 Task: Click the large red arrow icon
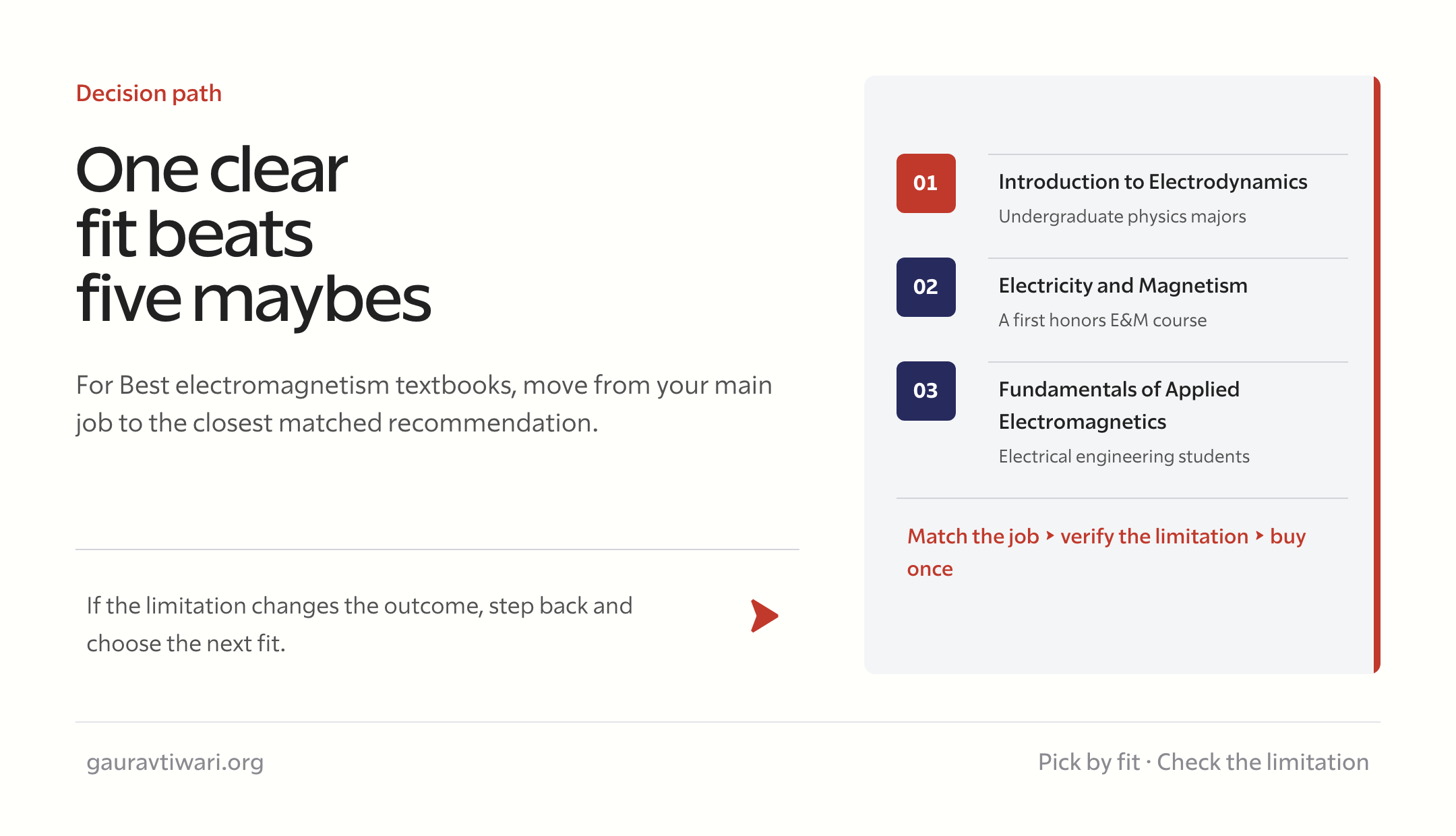(764, 616)
